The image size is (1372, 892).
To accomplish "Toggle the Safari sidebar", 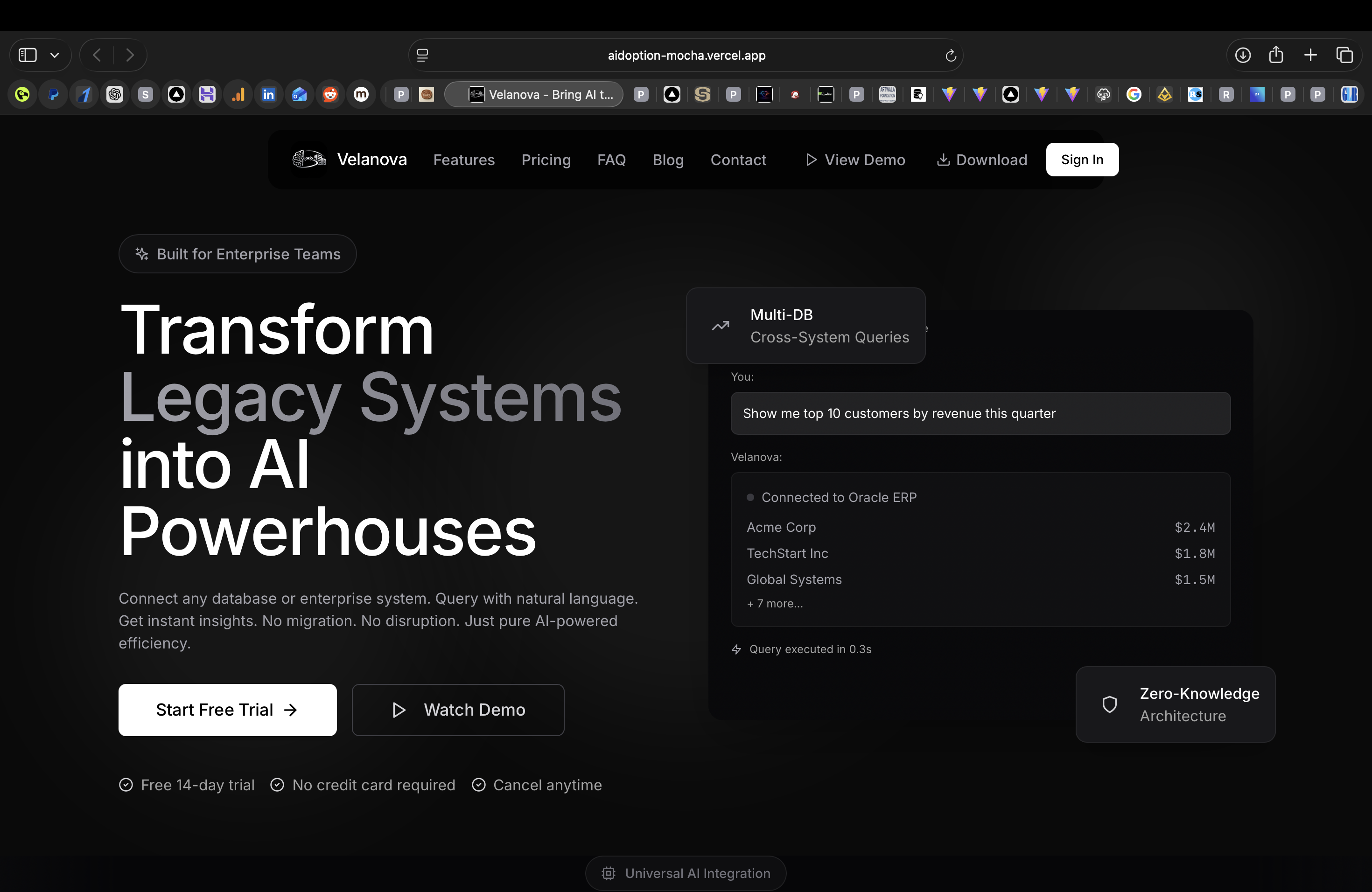I will pos(28,56).
